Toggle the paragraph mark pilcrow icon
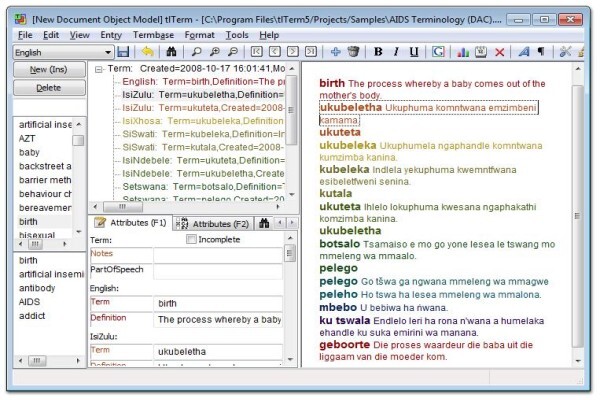 pos(541,52)
